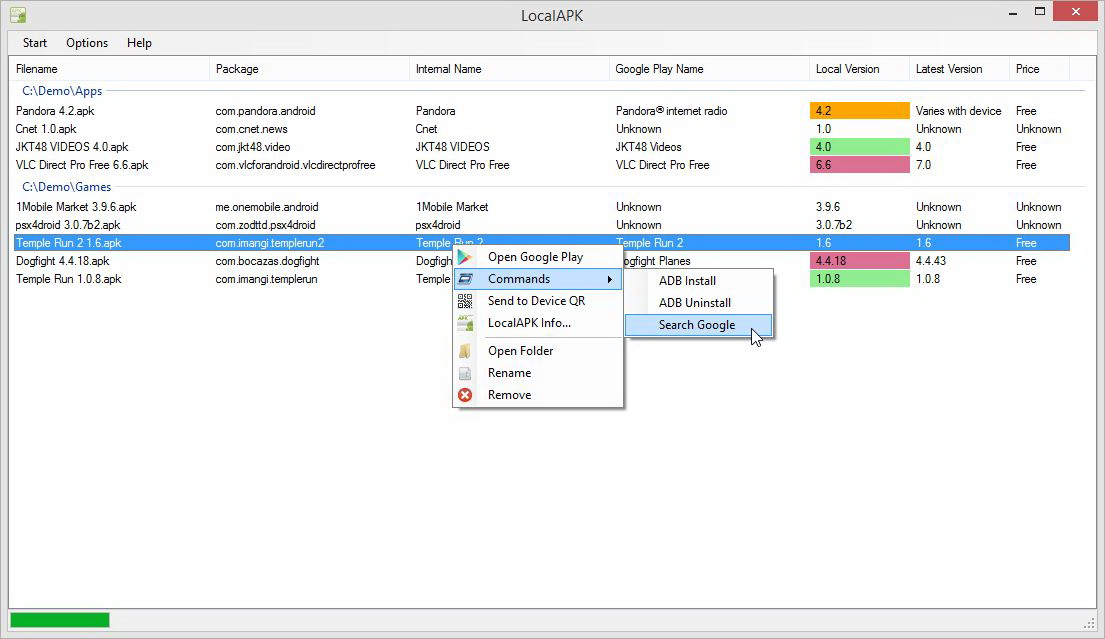The image size is (1105, 639).
Task: Click the Open Folder icon
Action: [x=465, y=351]
